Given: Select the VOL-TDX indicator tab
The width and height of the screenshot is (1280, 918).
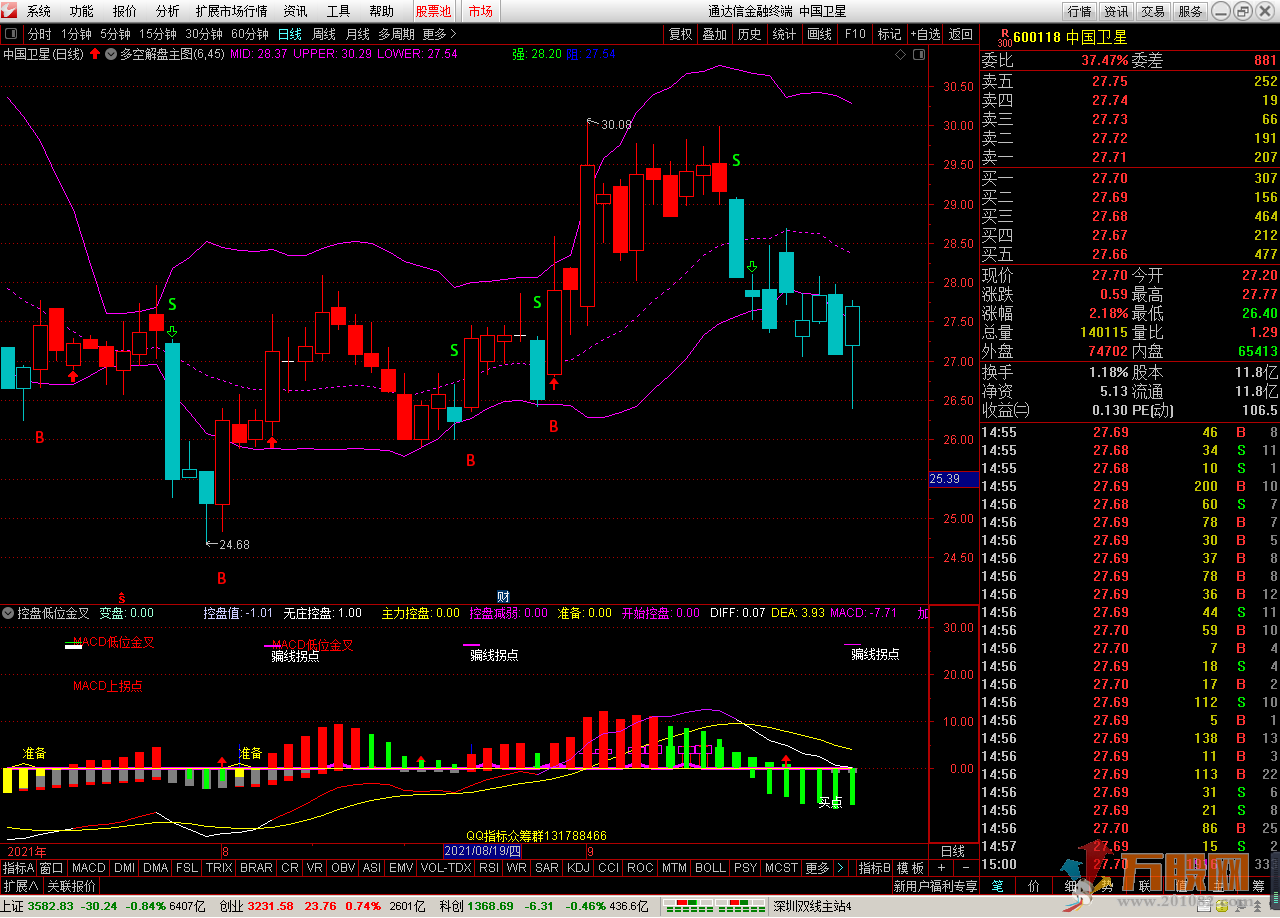Looking at the screenshot, I should (446, 868).
